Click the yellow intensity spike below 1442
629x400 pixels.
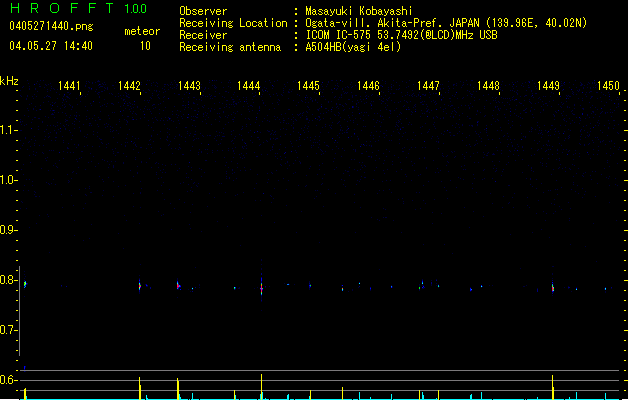click(x=140, y=388)
